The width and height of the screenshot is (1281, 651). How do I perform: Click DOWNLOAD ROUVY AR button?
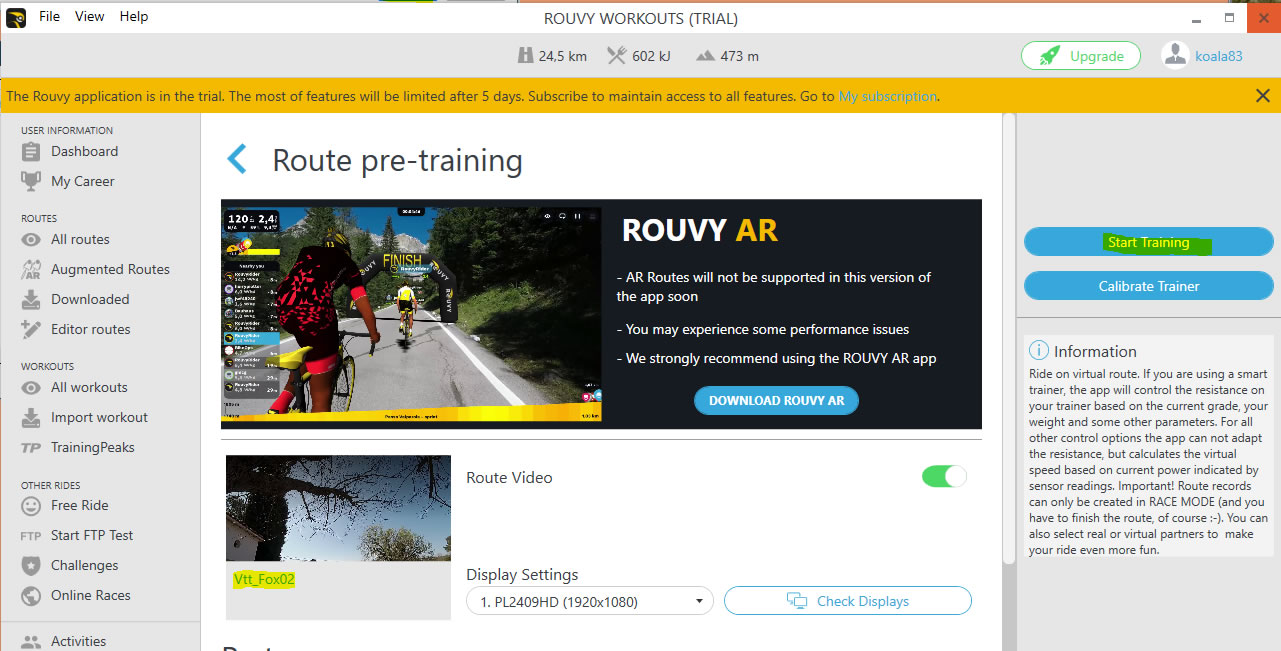(776, 400)
